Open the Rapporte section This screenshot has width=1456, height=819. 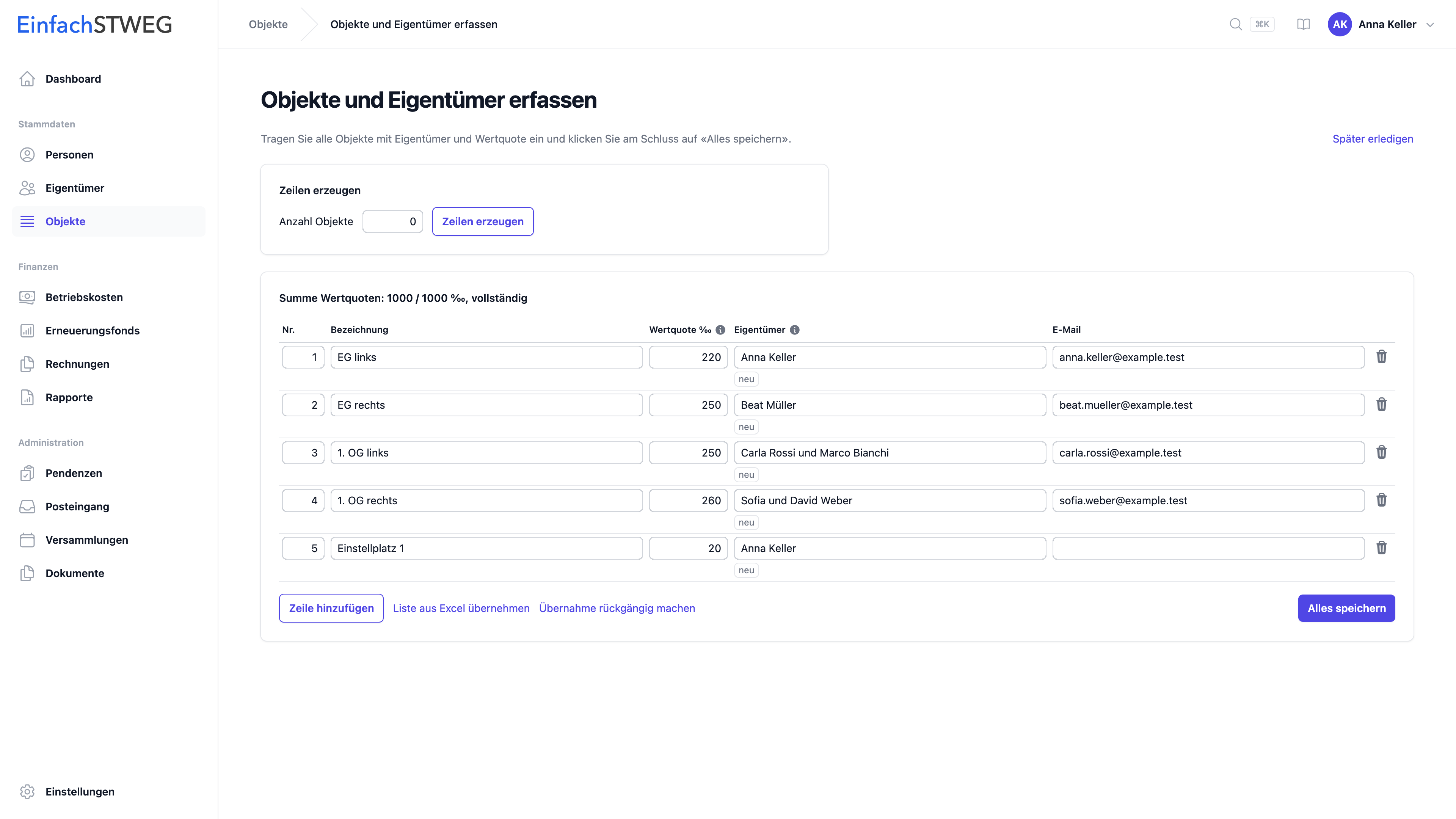(x=108, y=397)
